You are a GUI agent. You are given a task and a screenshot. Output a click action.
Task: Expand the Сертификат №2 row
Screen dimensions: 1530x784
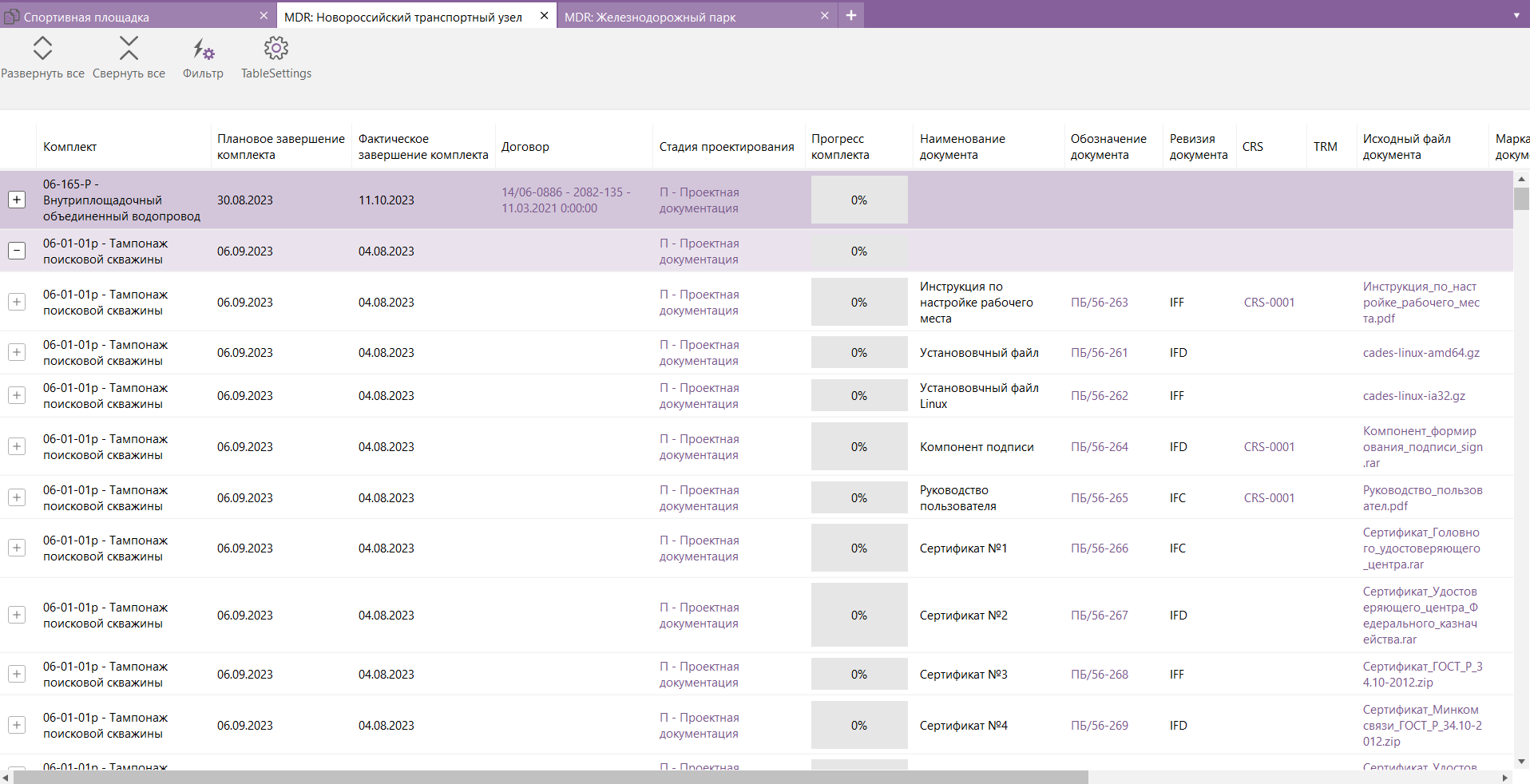[x=17, y=615]
